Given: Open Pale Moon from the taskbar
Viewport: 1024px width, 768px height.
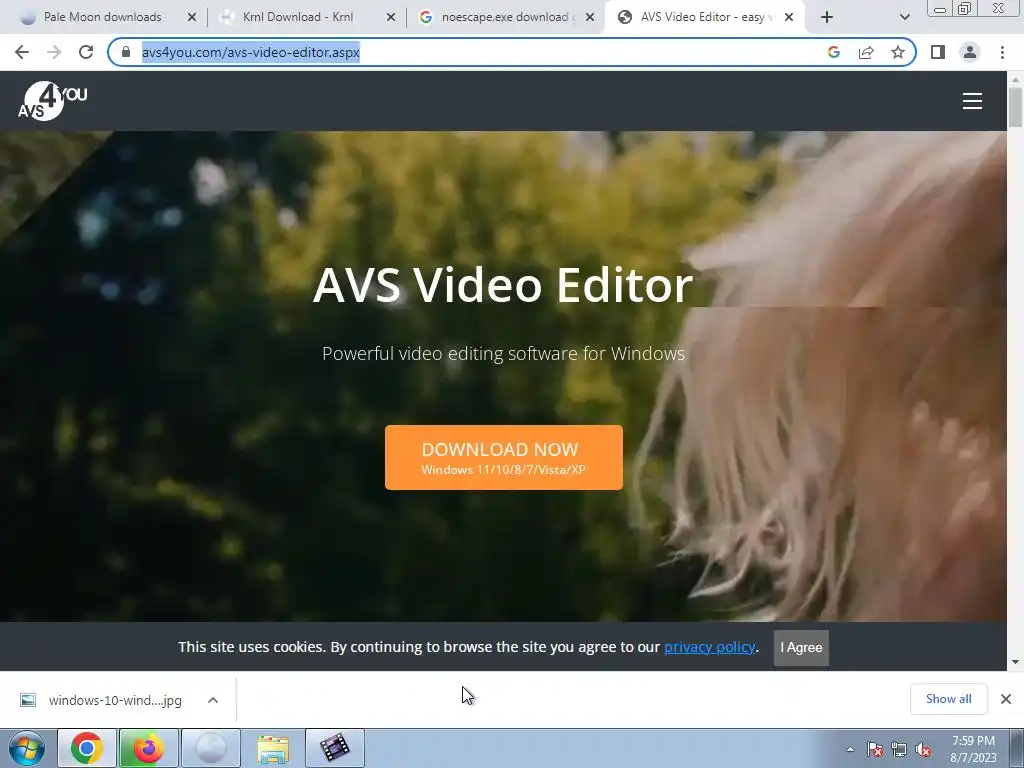Looking at the screenshot, I should point(210,748).
